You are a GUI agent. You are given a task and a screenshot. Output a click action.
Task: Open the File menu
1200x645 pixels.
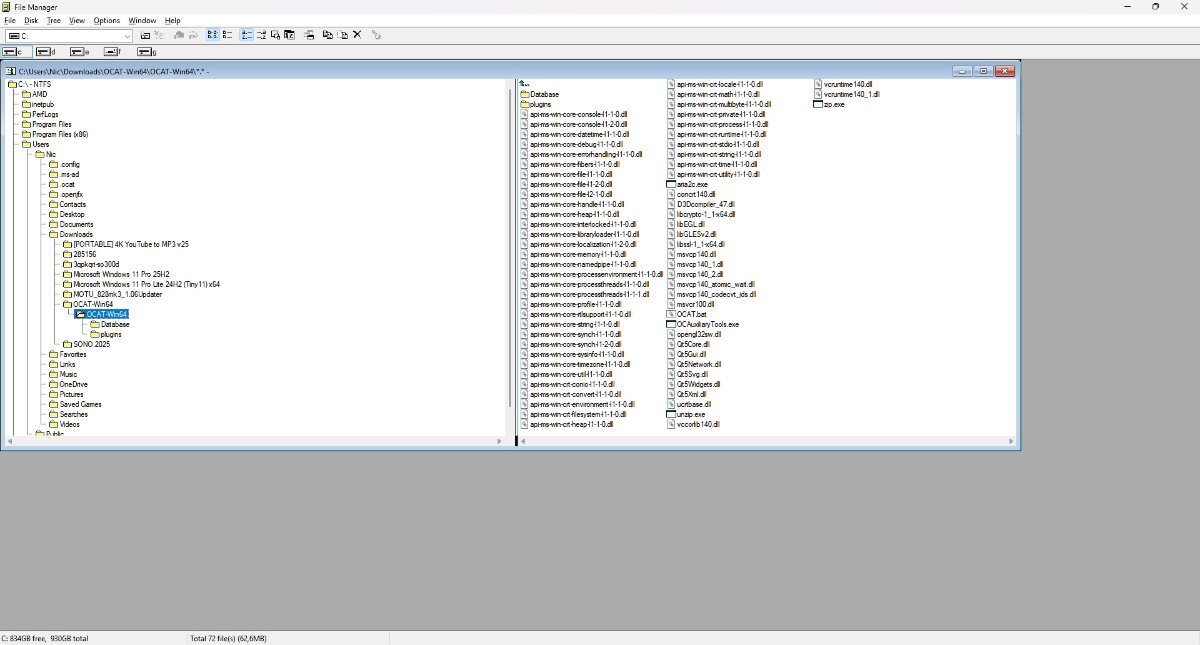coord(9,20)
